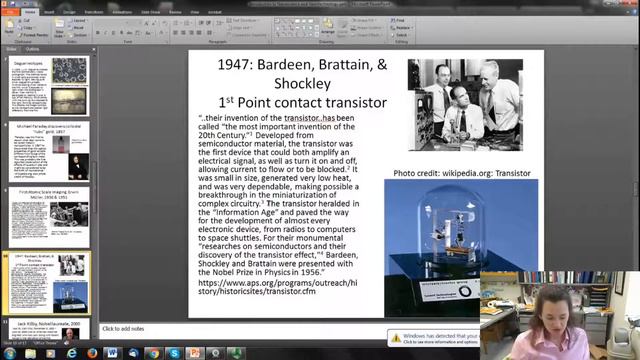Center the text
The width and height of the screenshot is (640, 360).
[183, 33]
